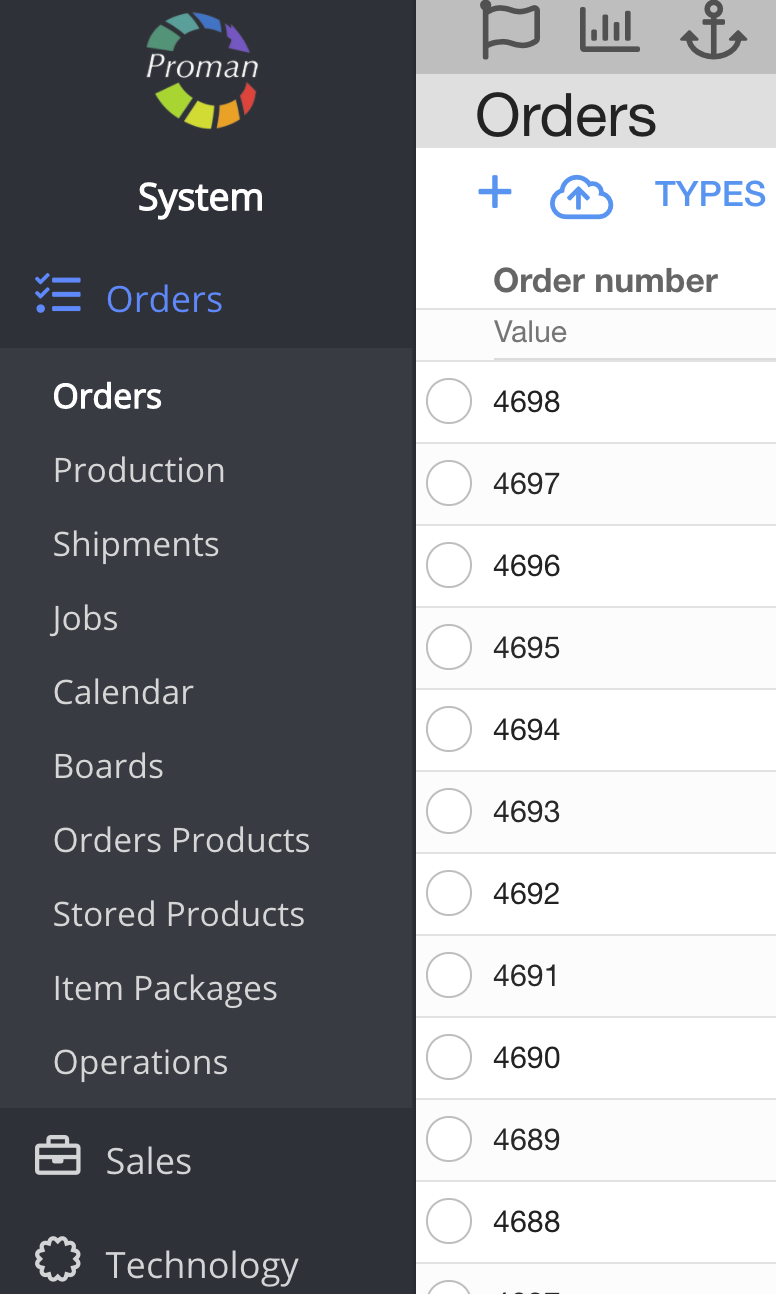Click the anchor icon in top bar
Viewport: 776px width, 1294px height.
tap(713, 32)
